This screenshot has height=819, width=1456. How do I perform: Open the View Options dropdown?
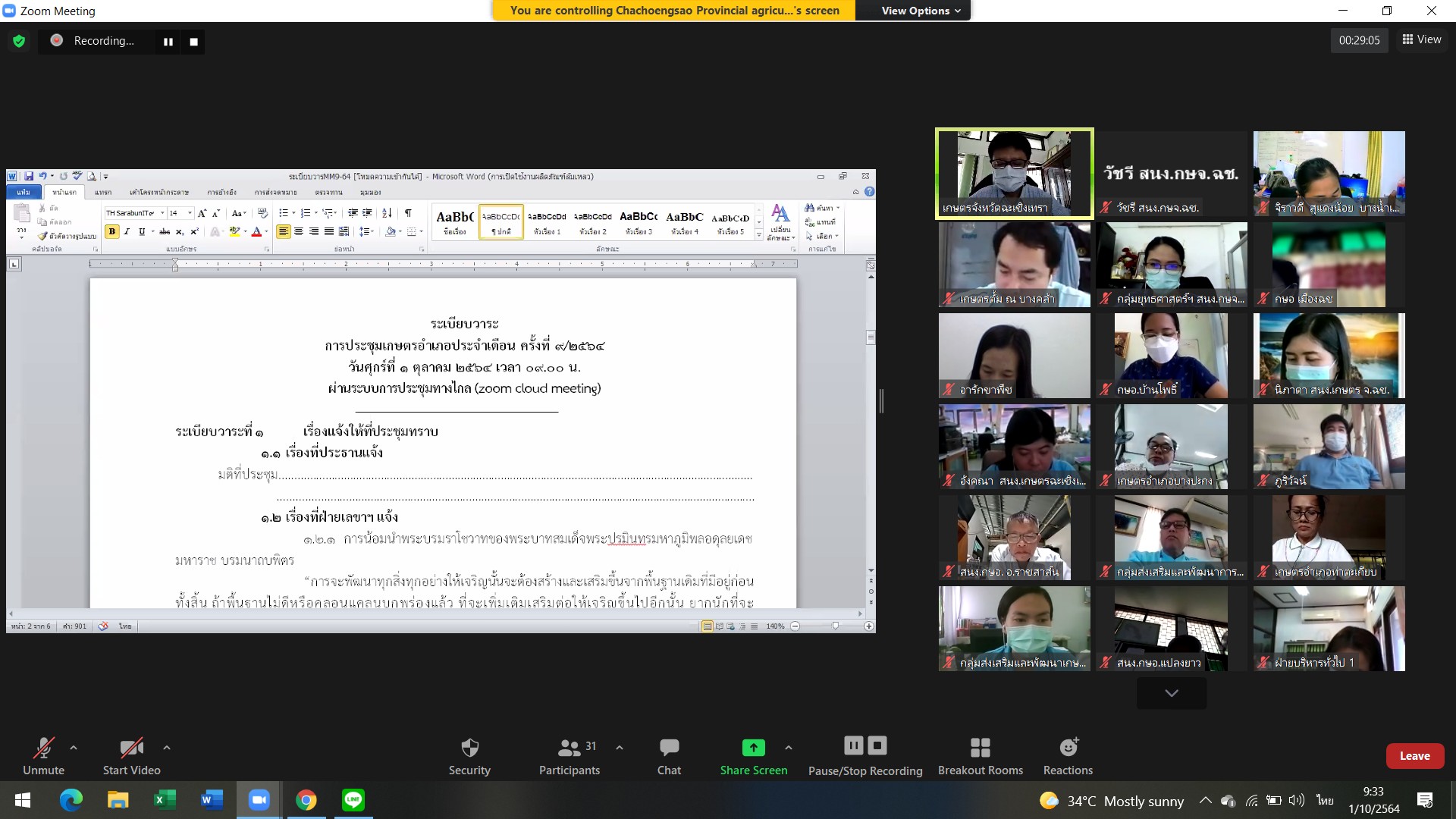click(921, 11)
